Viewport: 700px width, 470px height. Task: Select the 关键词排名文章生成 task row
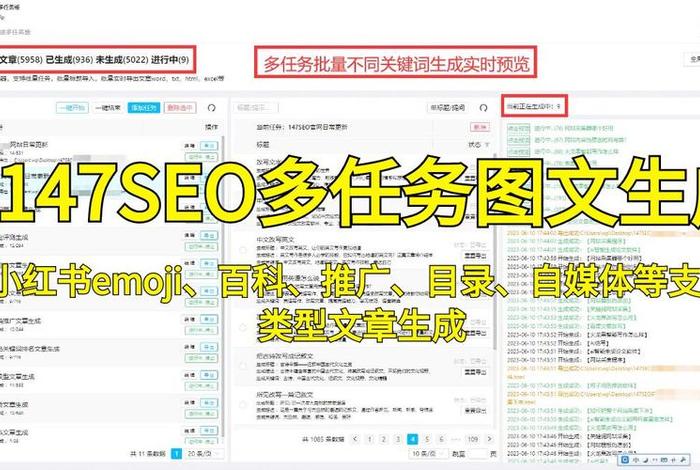[x=109, y=352]
